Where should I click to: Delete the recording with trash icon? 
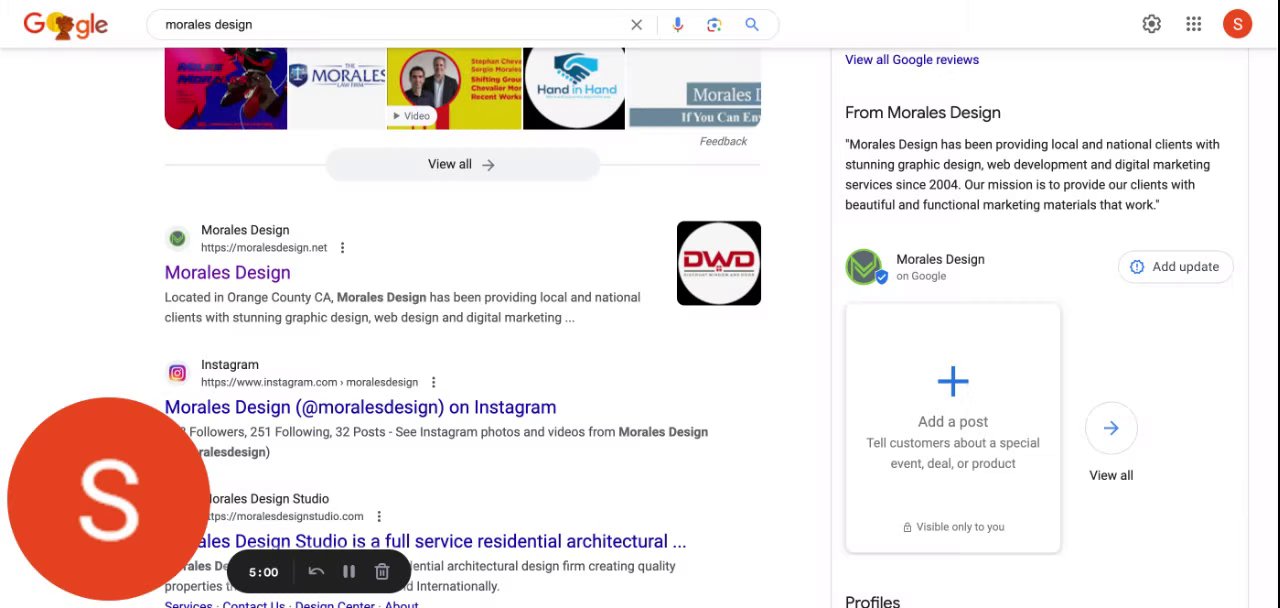(382, 572)
